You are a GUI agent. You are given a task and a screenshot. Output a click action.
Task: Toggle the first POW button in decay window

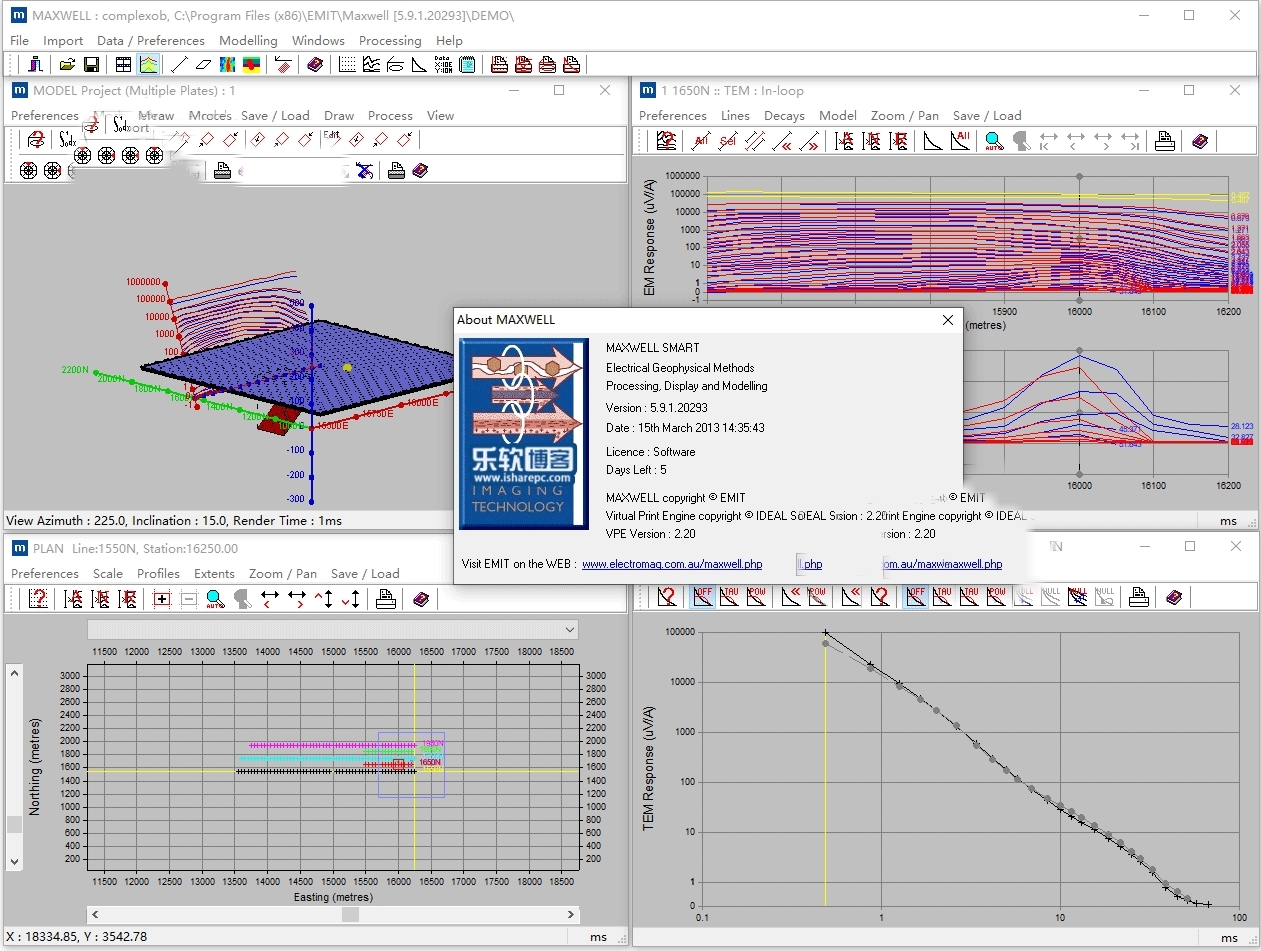click(757, 596)
